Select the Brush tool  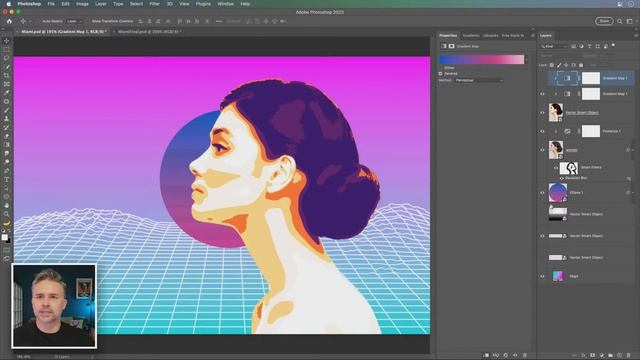click(x=7, y=110)
